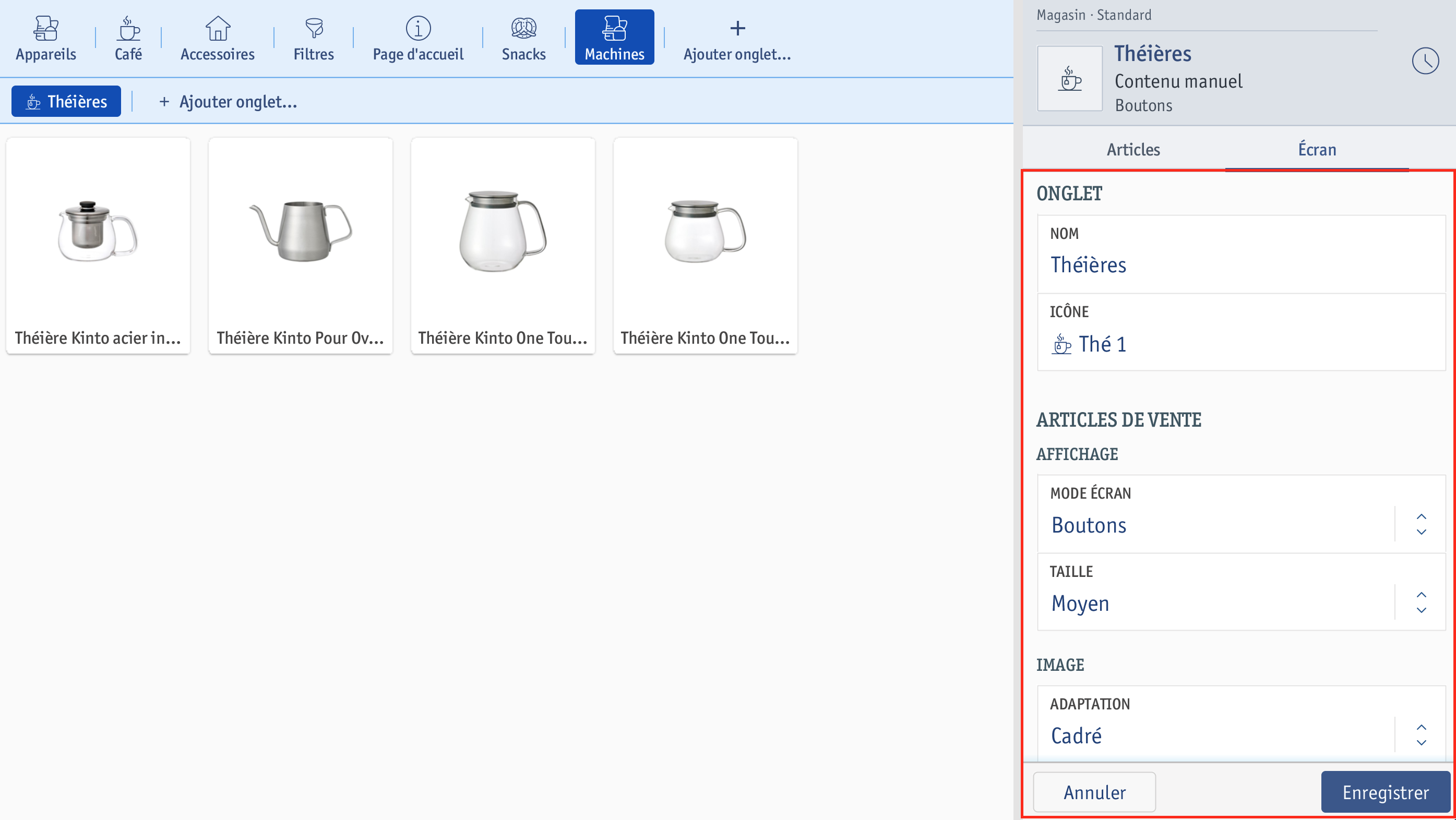Open the Théière Kinto Pour Ov... item

tap(301, 246)
